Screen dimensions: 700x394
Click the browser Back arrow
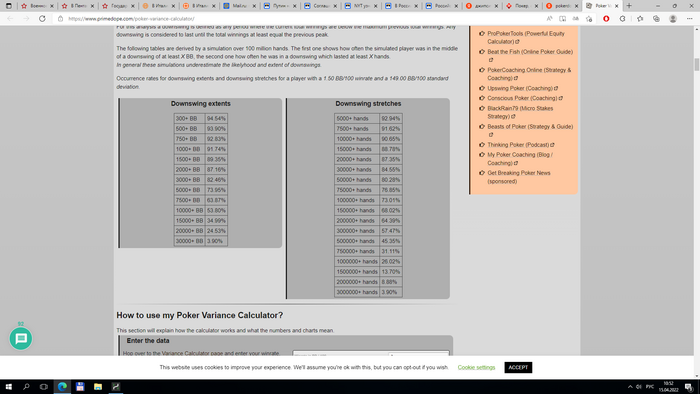click(10, 19)
